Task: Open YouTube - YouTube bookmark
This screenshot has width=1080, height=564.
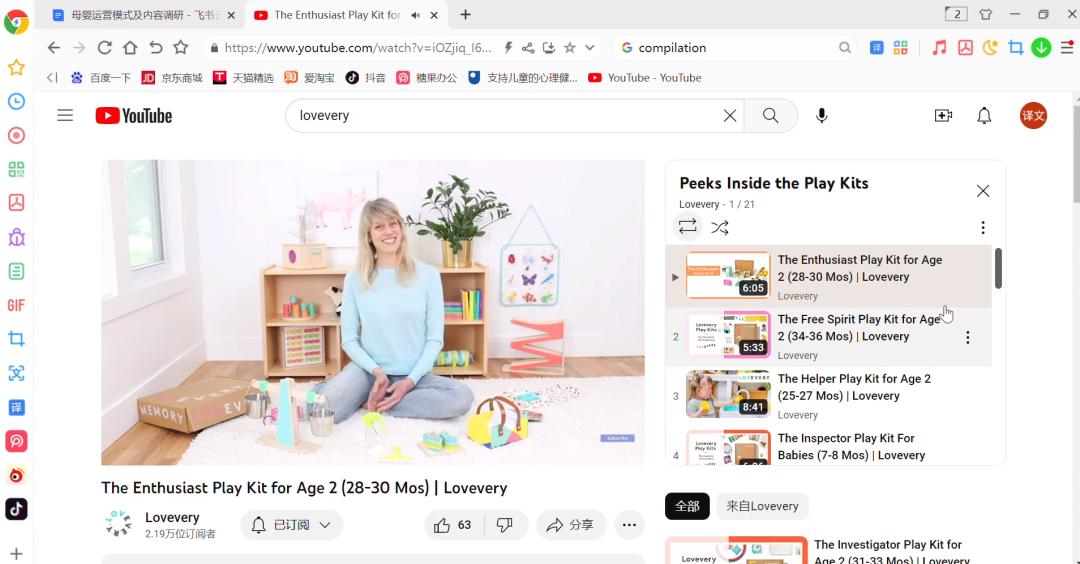Action: pos(645,78)
